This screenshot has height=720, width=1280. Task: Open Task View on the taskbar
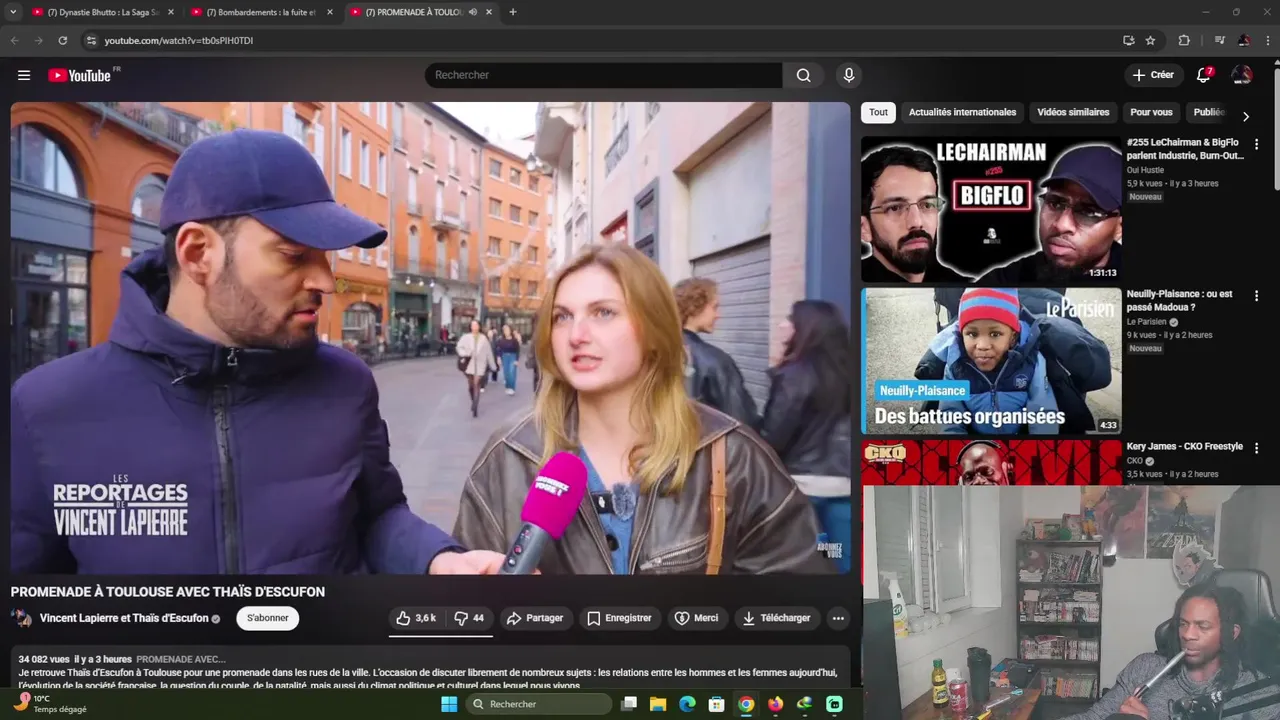pyautogui.click(x=629, y=704)
